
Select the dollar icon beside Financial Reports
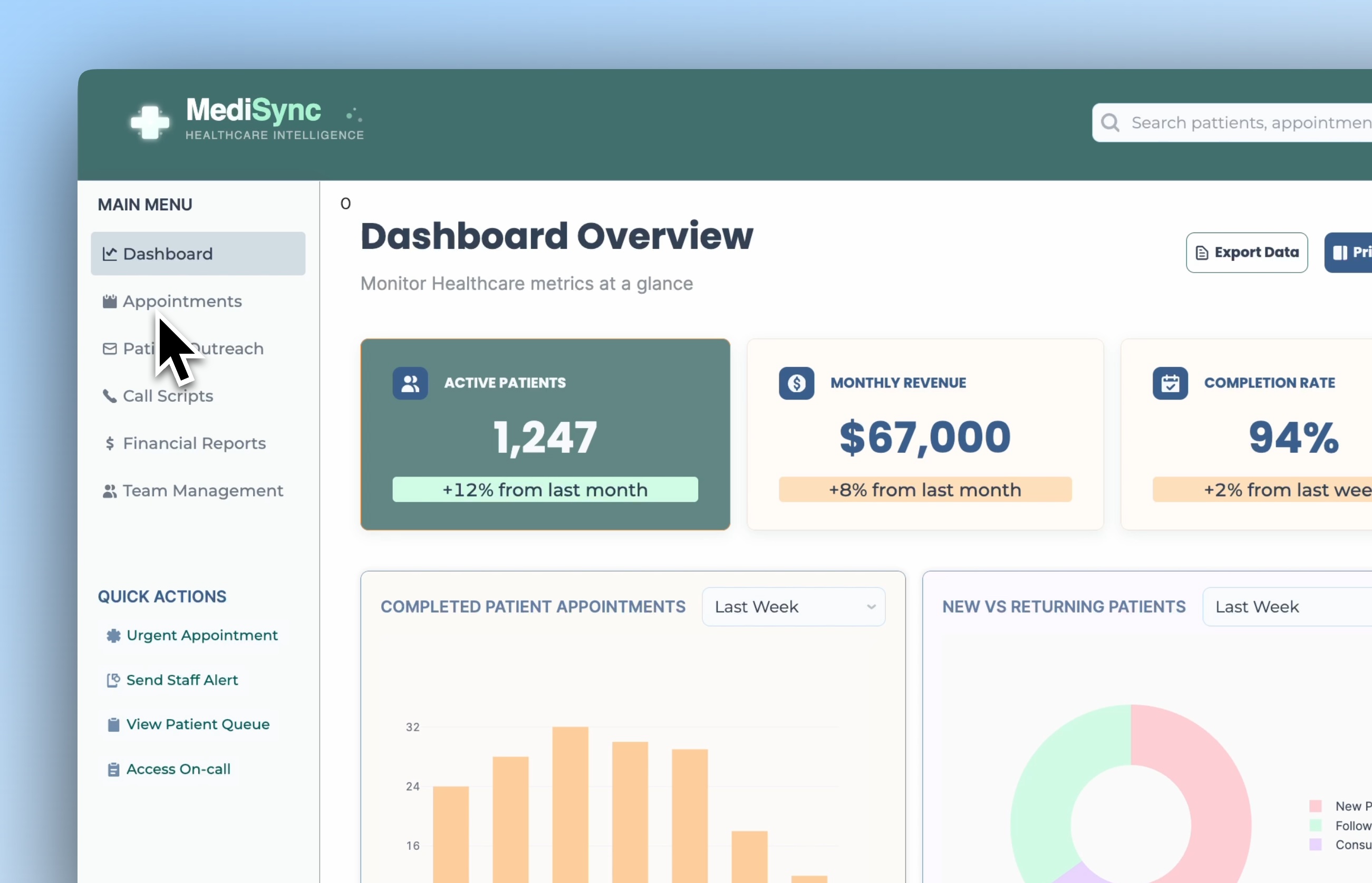click(110, 443)
